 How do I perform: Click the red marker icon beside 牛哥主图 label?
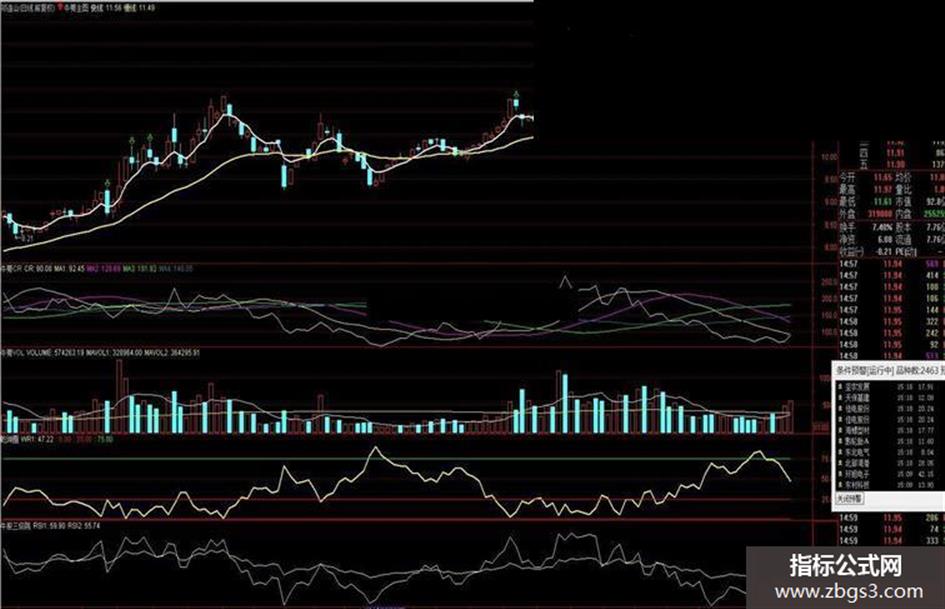click(x=60, y=8)
